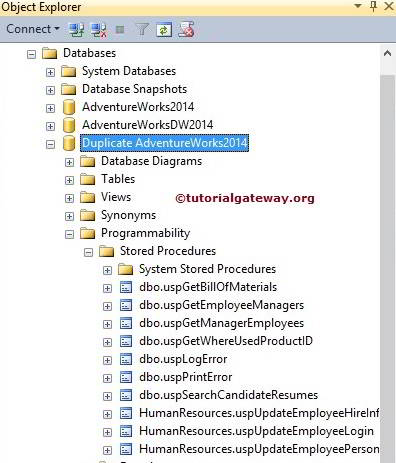
Task: Click the Views folder icon
Action: click(88, 197)
